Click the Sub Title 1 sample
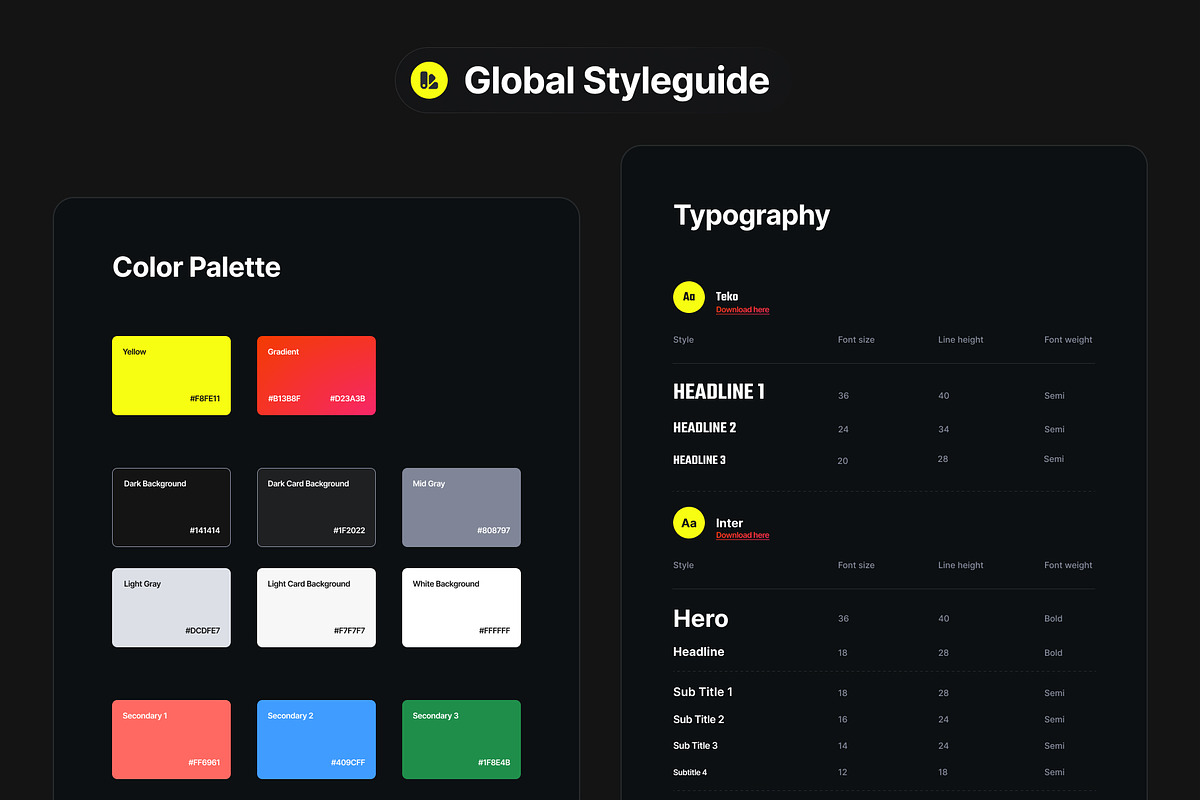Image resolution: width=1200 pixels, height=800 pixels. pos(703,692)
